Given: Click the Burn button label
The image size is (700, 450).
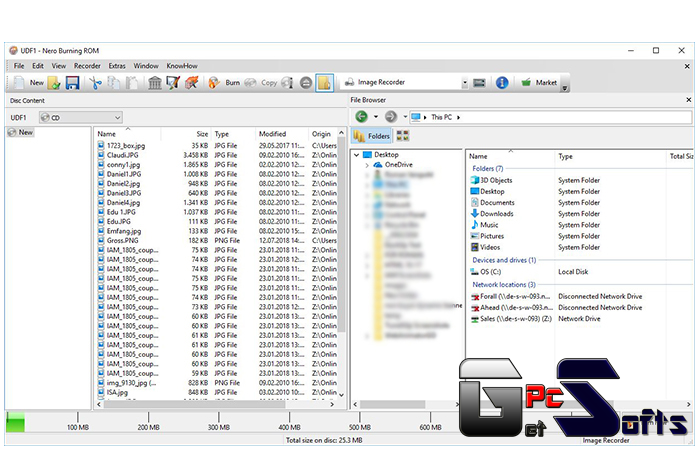Looking at the screenshot, I should click(x=233, y=83).
